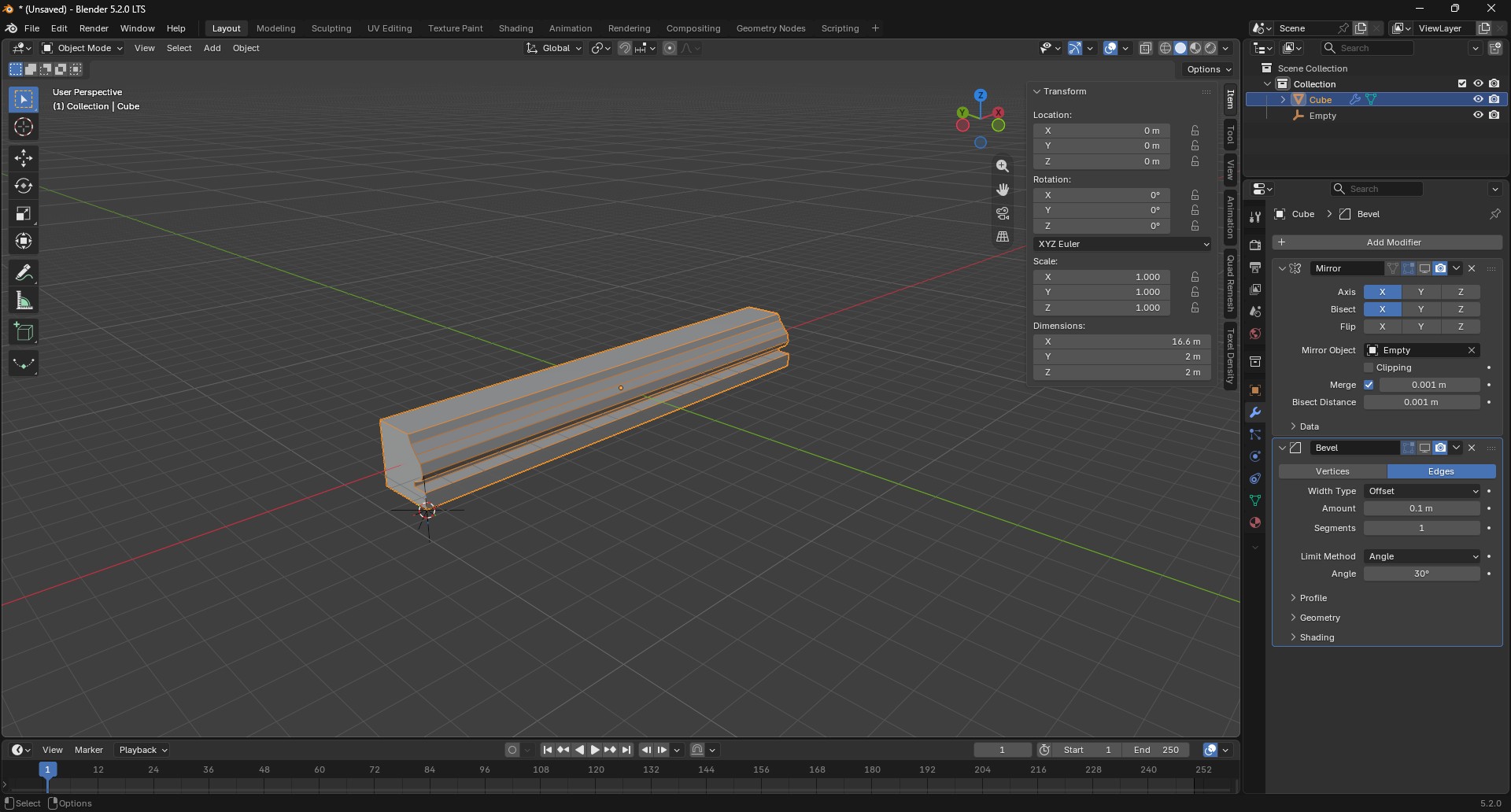Choose the Select Box tool
The width and height of the screenshot is (1511, 812).
point(24,100)
